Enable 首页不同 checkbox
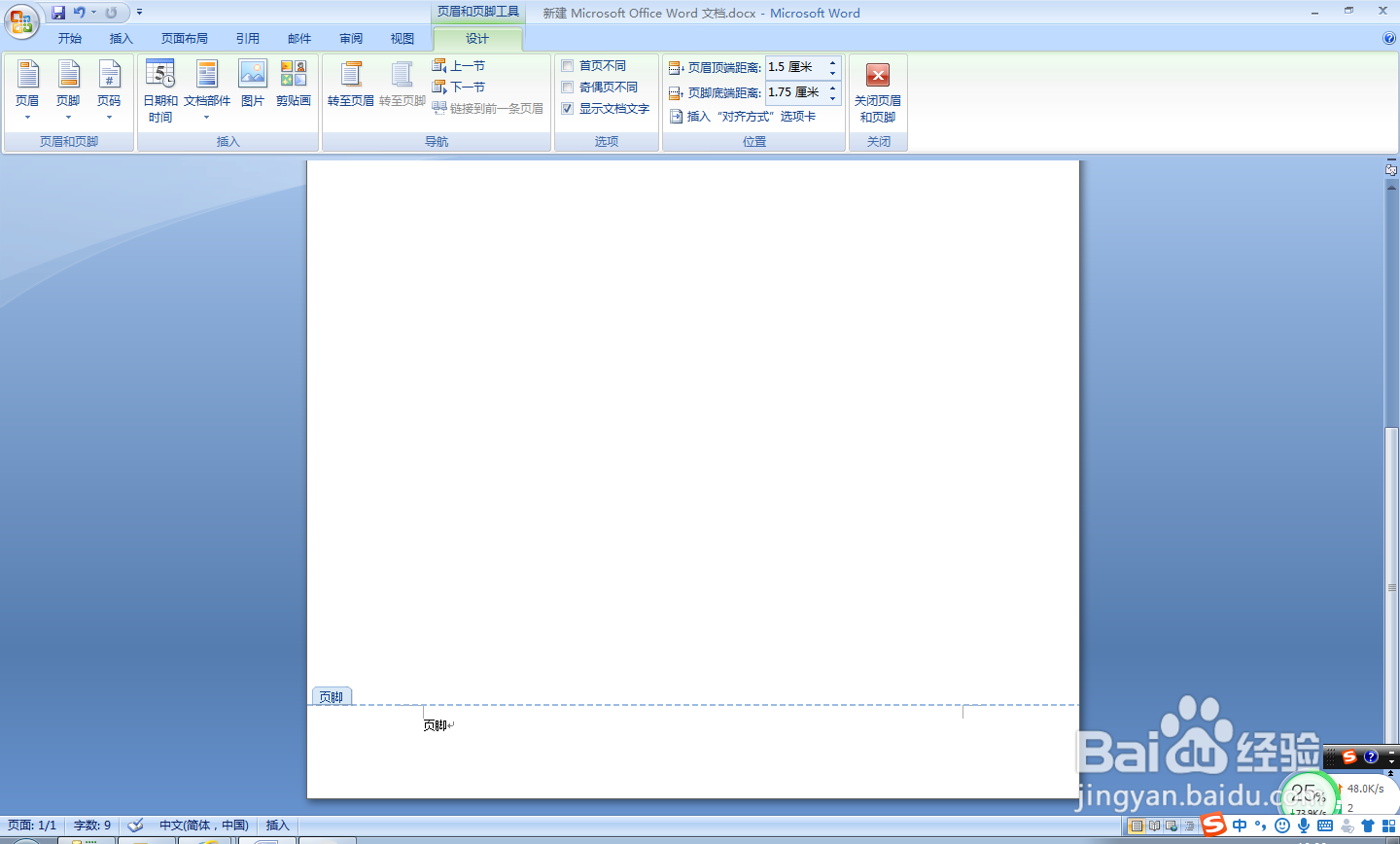1400x844 pixels. 568,66
